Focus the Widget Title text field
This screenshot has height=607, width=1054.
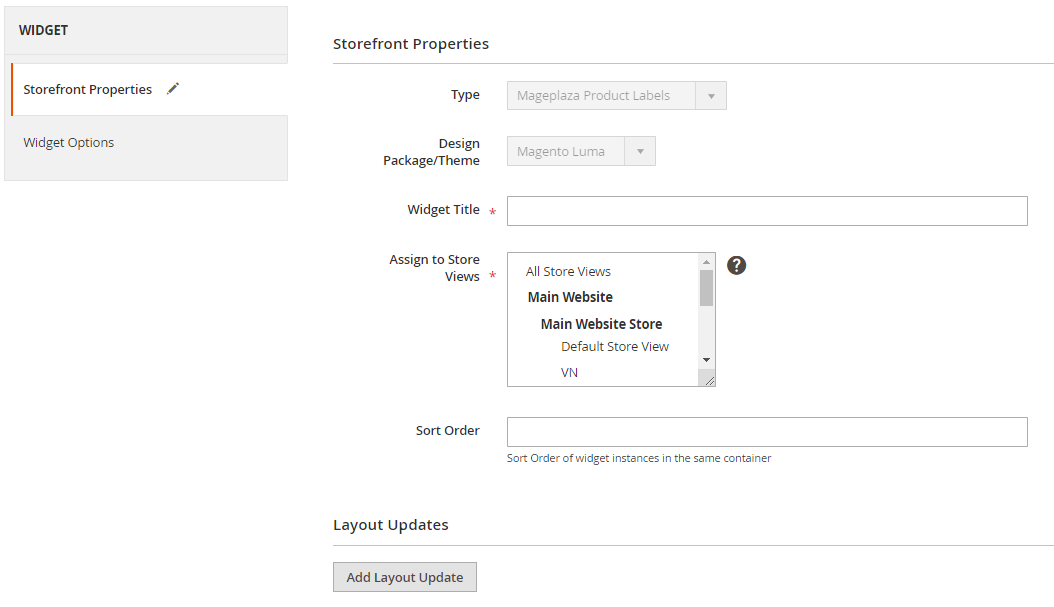tap(766, 211)
